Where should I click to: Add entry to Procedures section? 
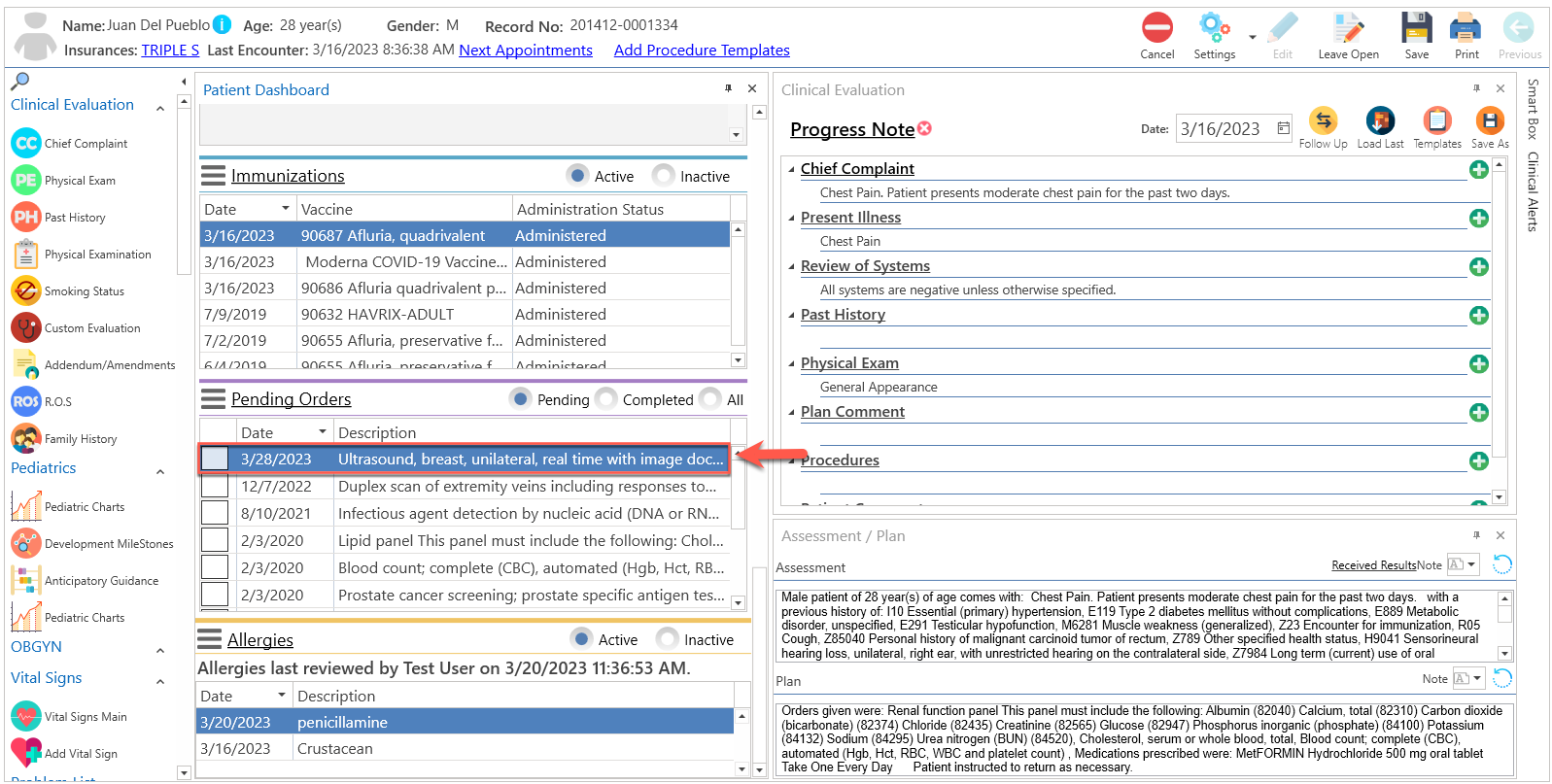coord(1478,461)
